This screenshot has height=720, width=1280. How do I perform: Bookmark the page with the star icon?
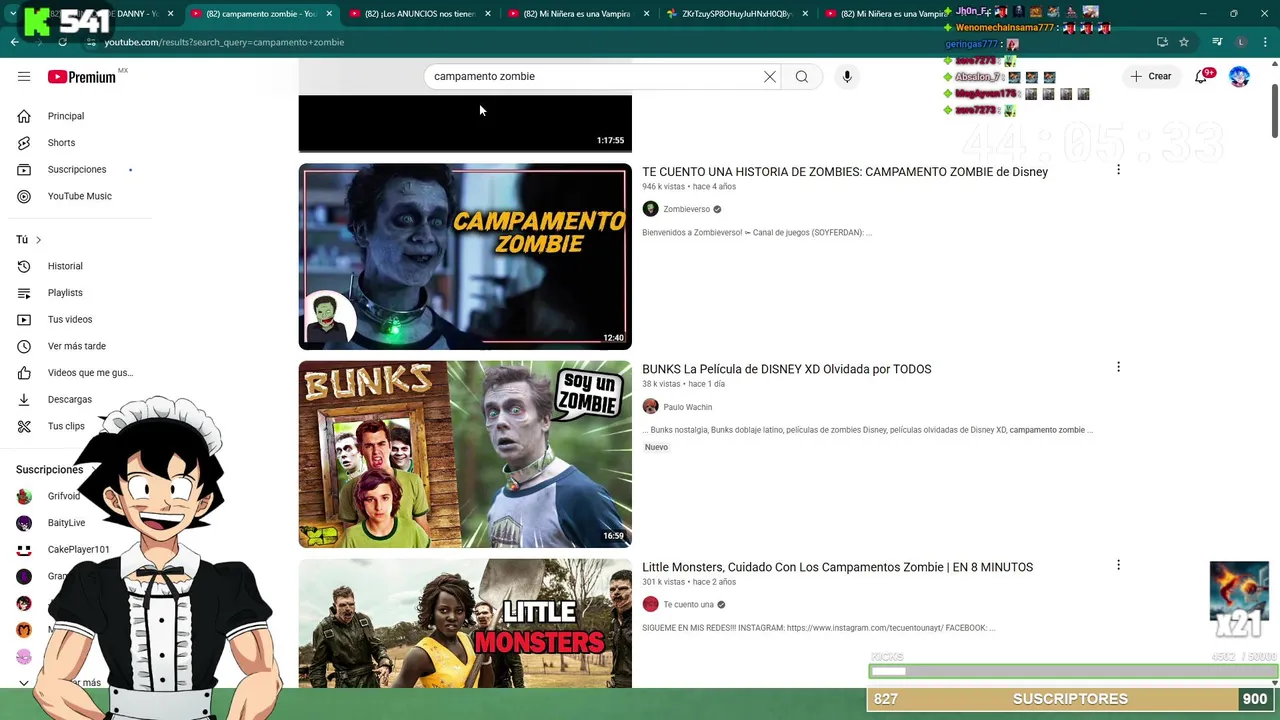click(x=1184, y=42)
